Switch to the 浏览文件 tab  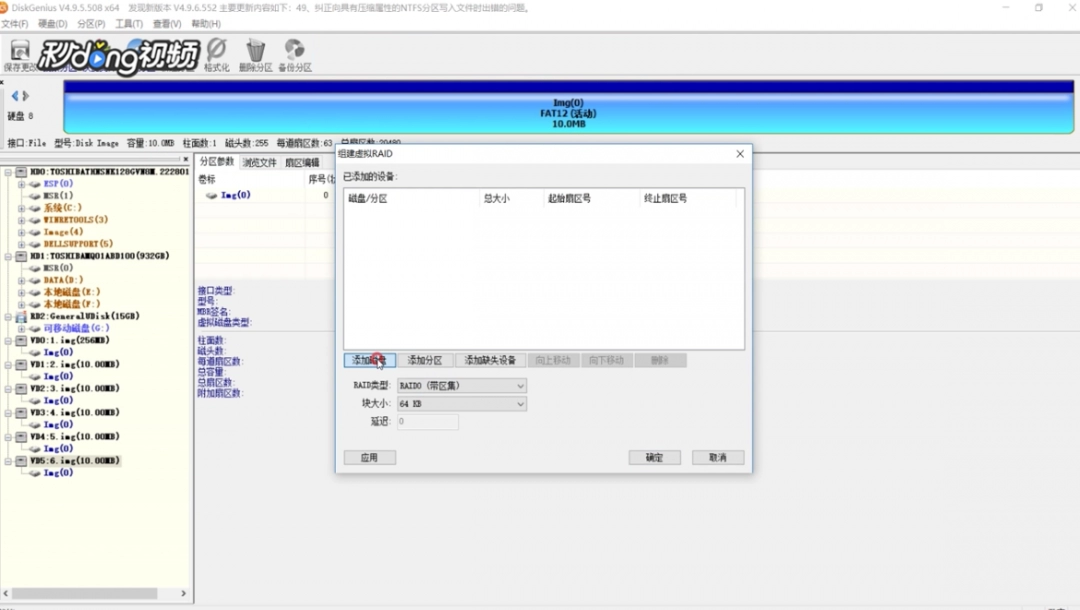pyautogui.click(x=260, y=162)
